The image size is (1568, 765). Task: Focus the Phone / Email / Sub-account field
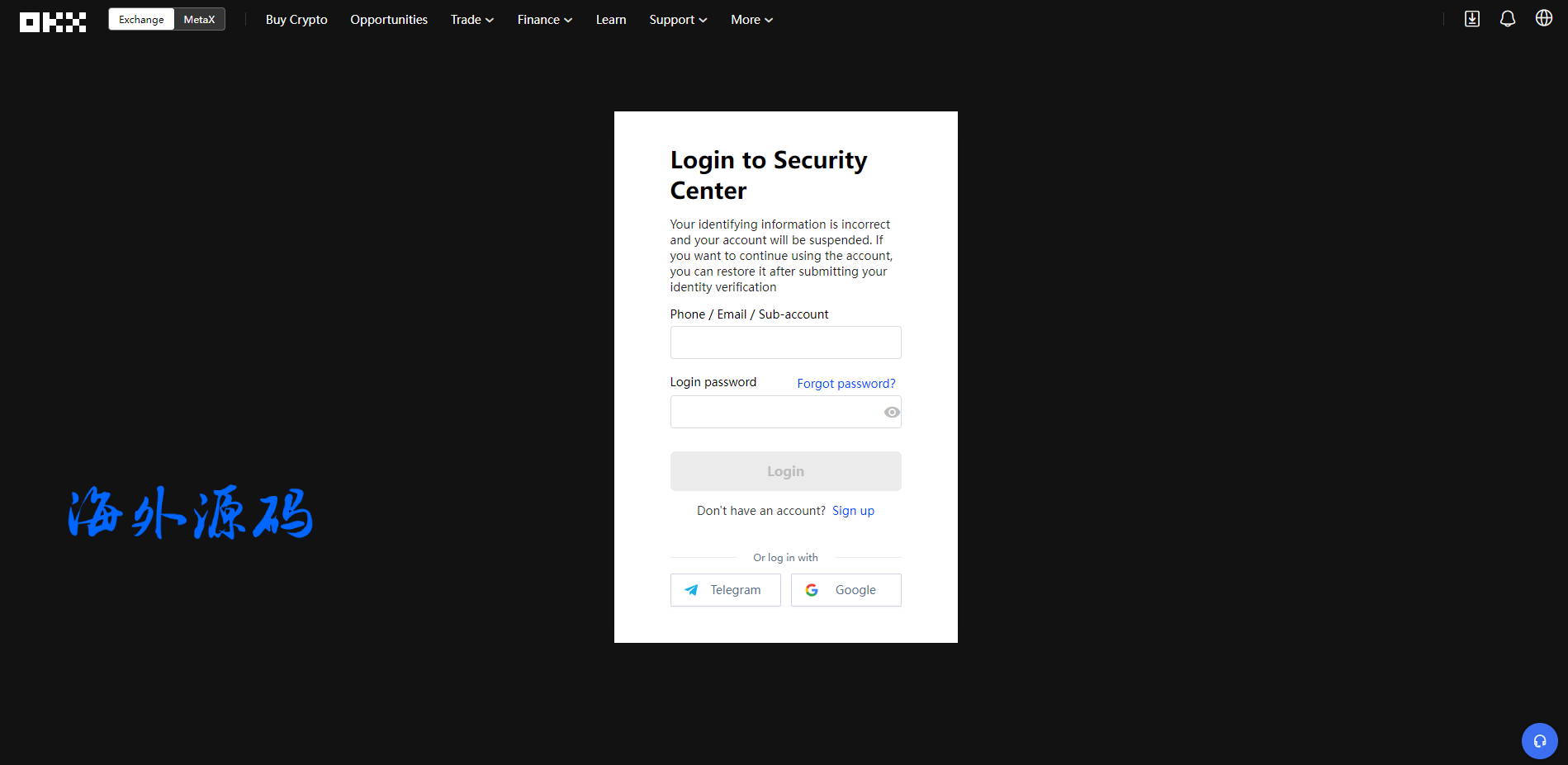coord(785,342)
